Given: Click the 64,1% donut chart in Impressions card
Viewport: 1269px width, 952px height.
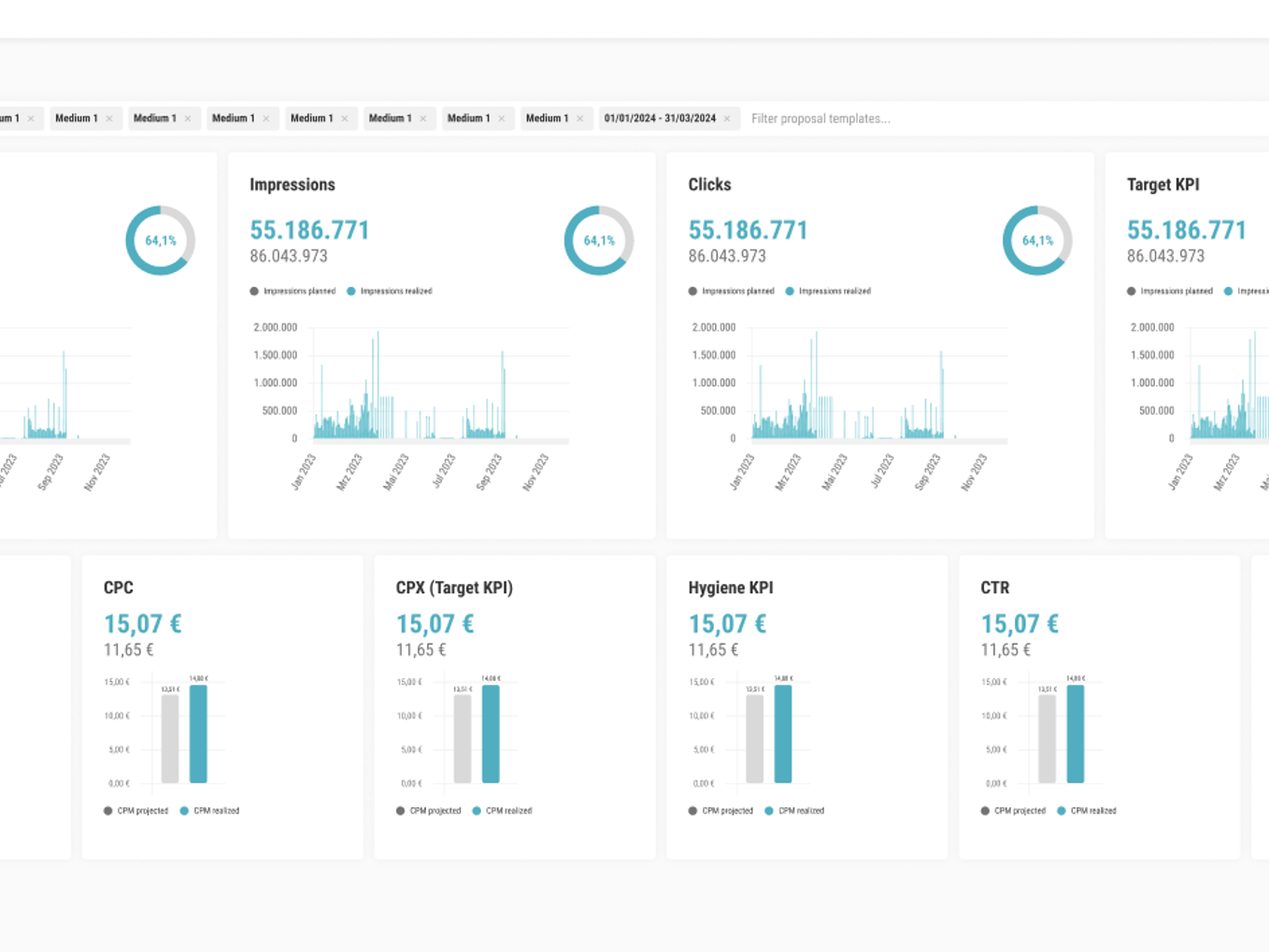Looking at the screenshot, I should (599, 240).
